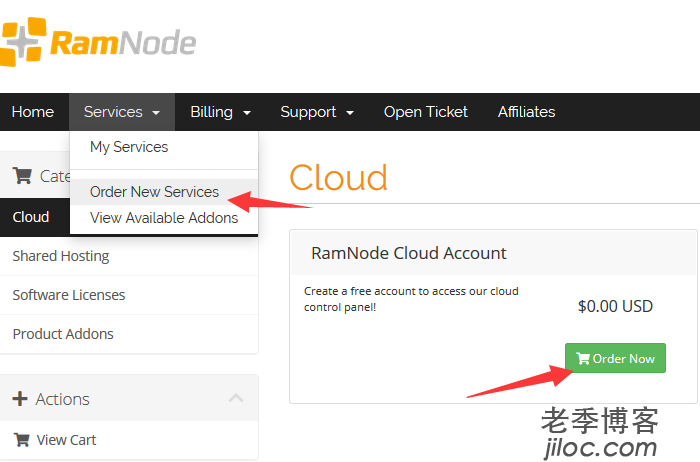Go to Home in navigation bar
The height and width of the screenshot is (462, 700).
33,112
